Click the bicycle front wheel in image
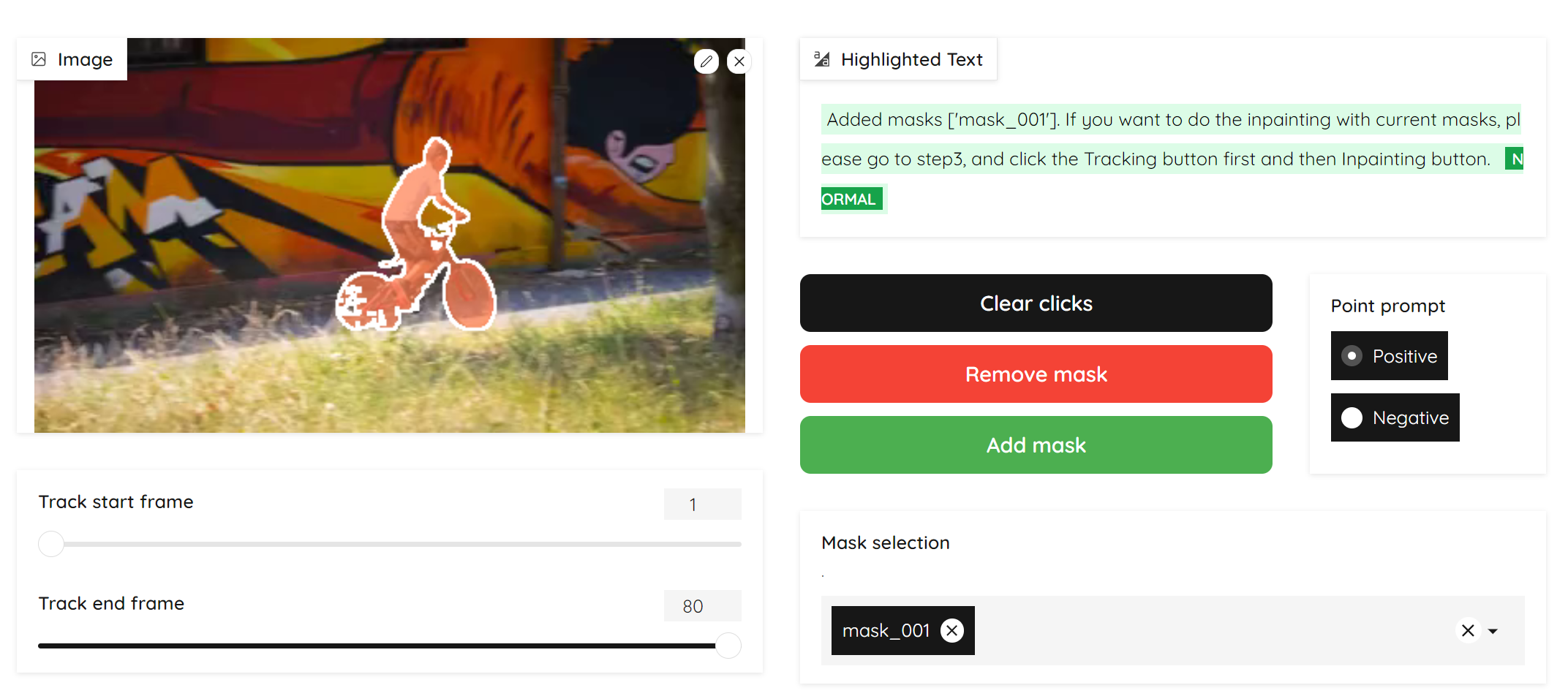Viewport: 1568px width, 696px height. click(469, 295)
